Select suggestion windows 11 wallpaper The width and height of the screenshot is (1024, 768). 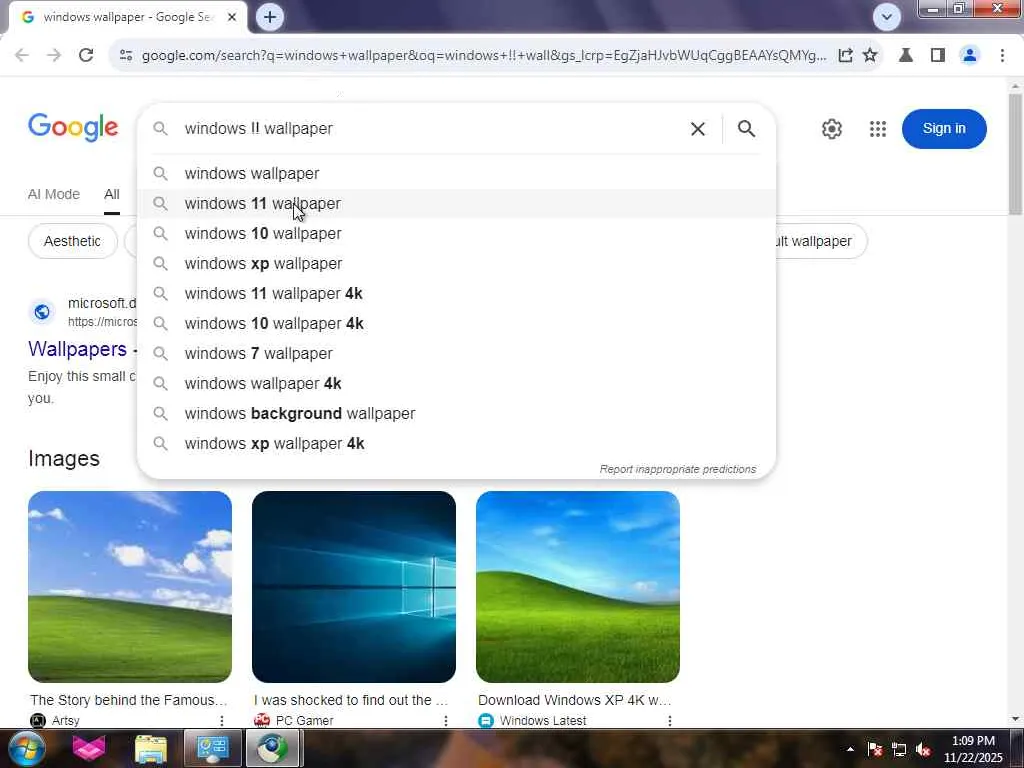456,204
